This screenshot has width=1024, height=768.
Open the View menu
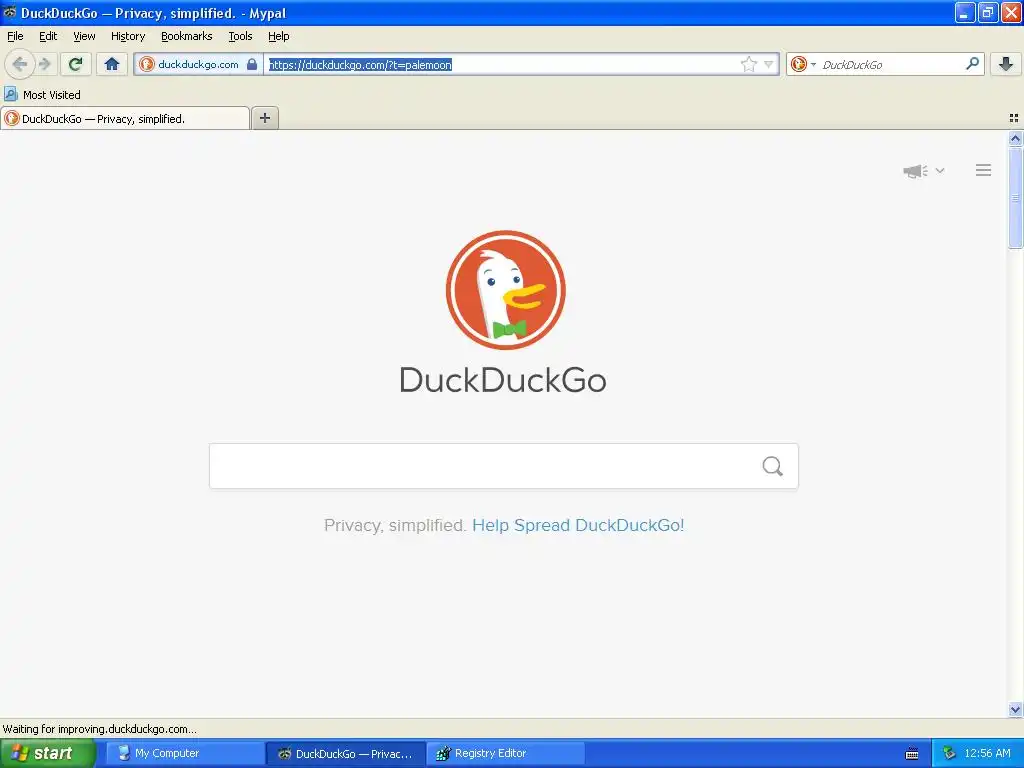pos(84,36)
